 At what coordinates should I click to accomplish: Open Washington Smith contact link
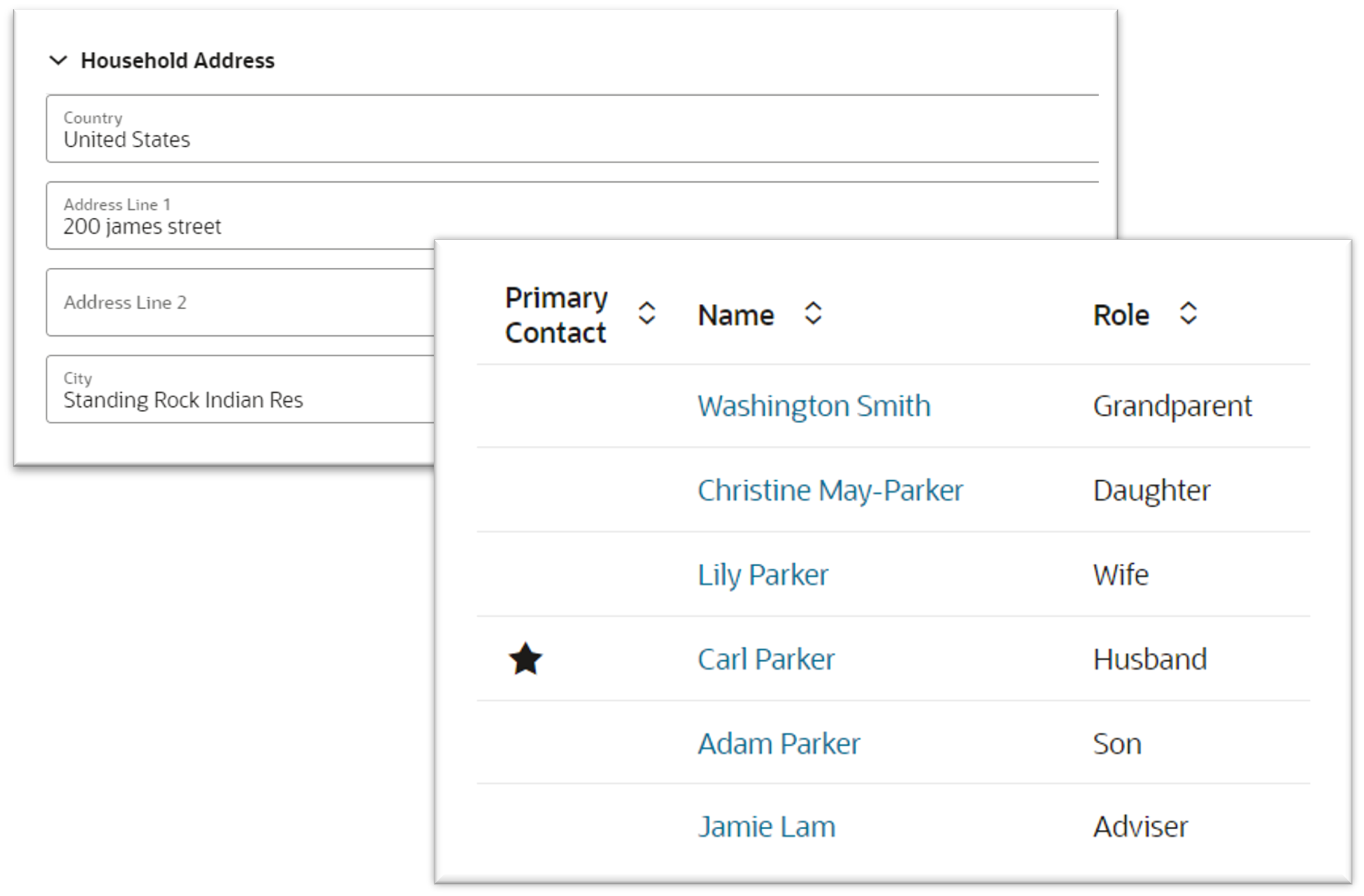pyautogui.click(x=814, y=406)
